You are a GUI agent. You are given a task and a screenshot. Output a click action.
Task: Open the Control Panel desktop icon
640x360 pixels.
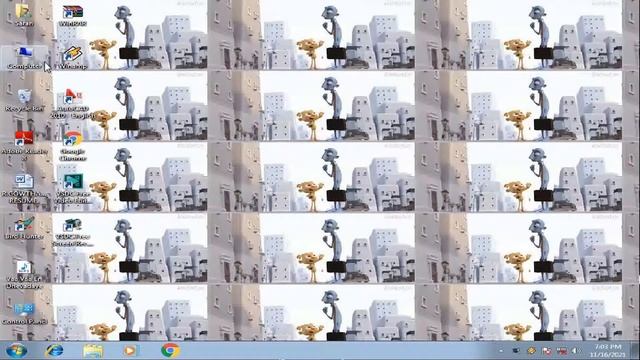[x=24, y=313]
